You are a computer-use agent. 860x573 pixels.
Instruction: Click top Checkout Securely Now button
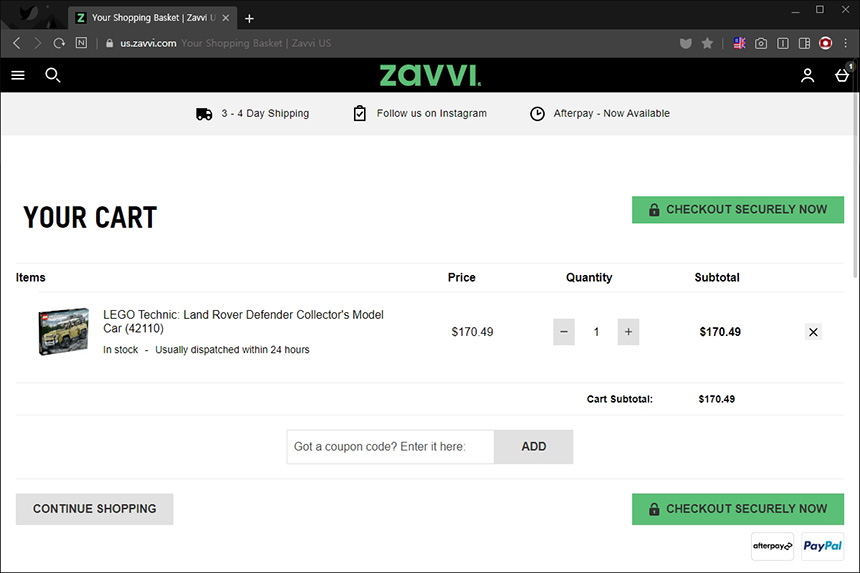point(738,209)
